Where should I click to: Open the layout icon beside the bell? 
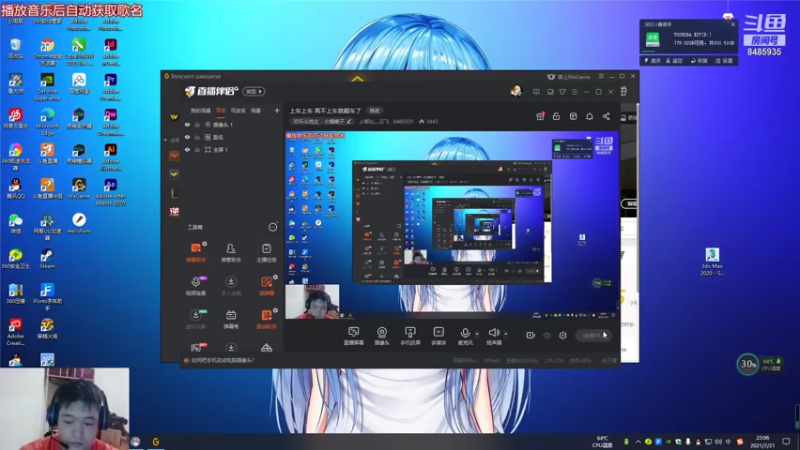click(x=573, y=116)
